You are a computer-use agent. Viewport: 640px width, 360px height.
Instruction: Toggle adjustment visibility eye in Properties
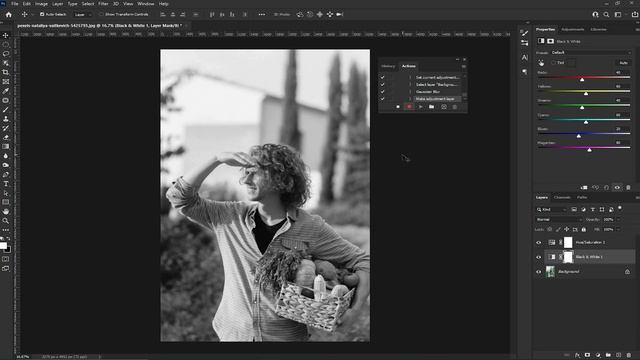[618, 187]
